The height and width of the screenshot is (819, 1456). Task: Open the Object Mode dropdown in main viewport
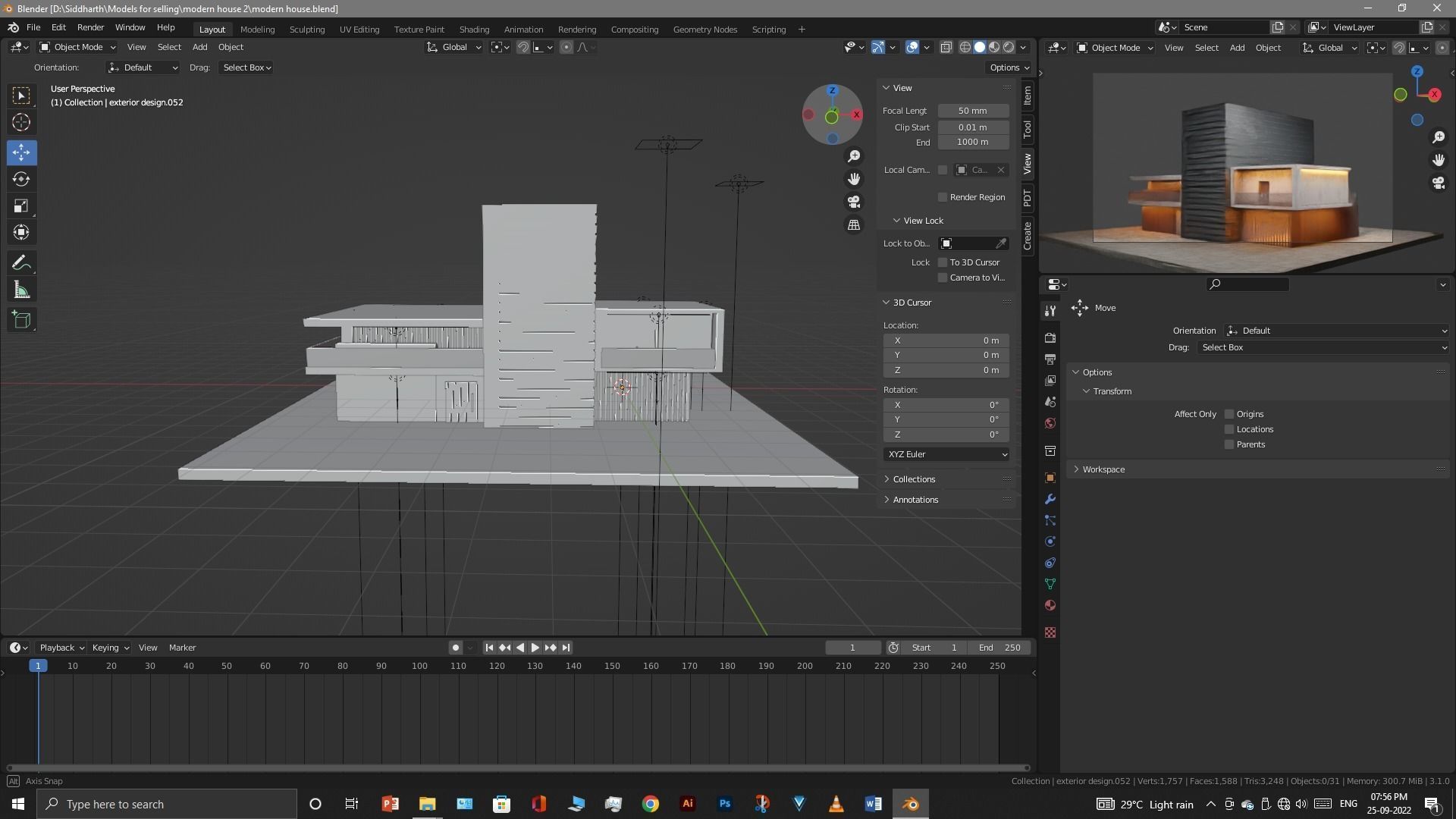[x=77, y=47]
